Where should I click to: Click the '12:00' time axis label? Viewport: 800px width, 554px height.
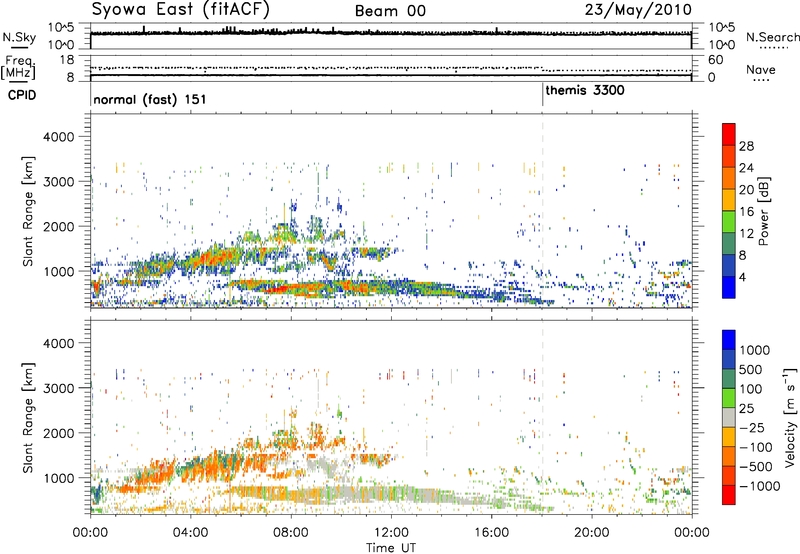[x=391, y=533]
